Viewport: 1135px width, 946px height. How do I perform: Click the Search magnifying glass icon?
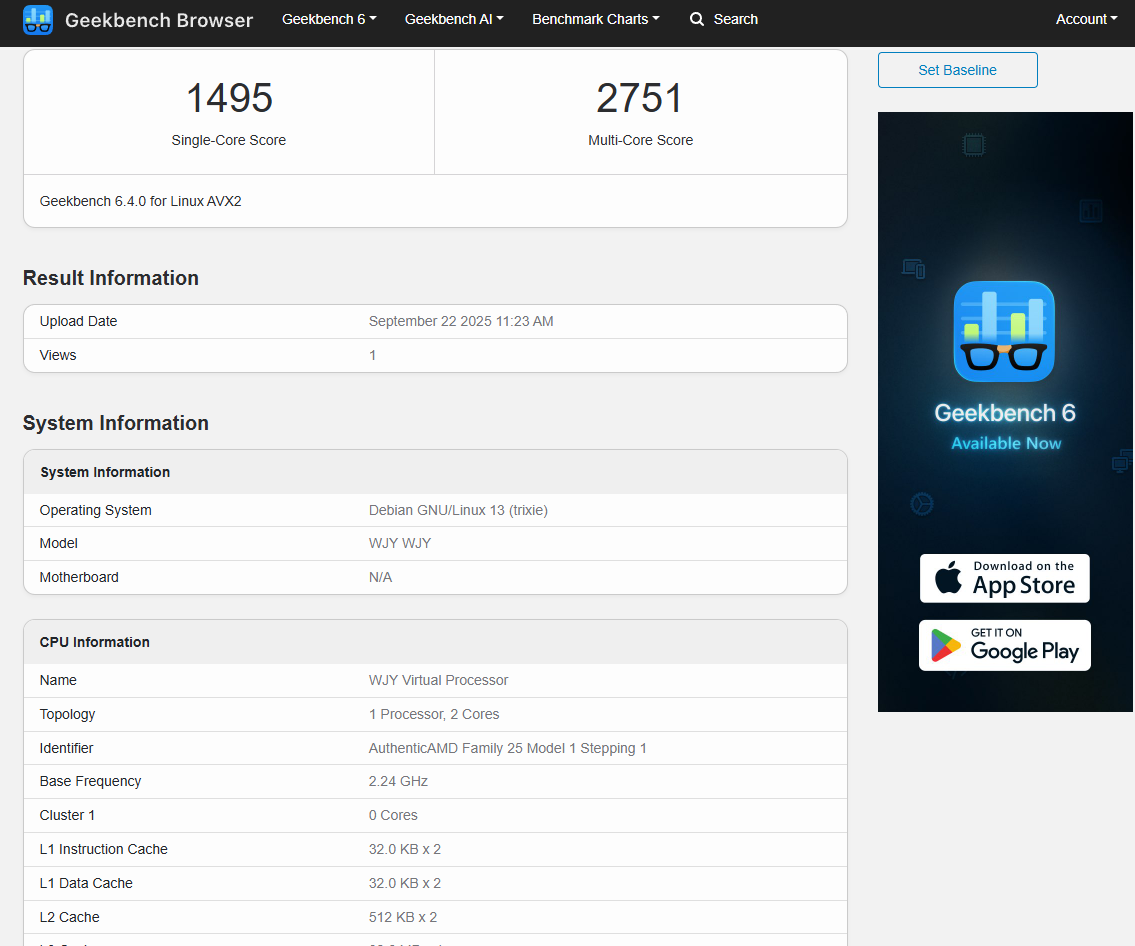(x=696, y=19)
